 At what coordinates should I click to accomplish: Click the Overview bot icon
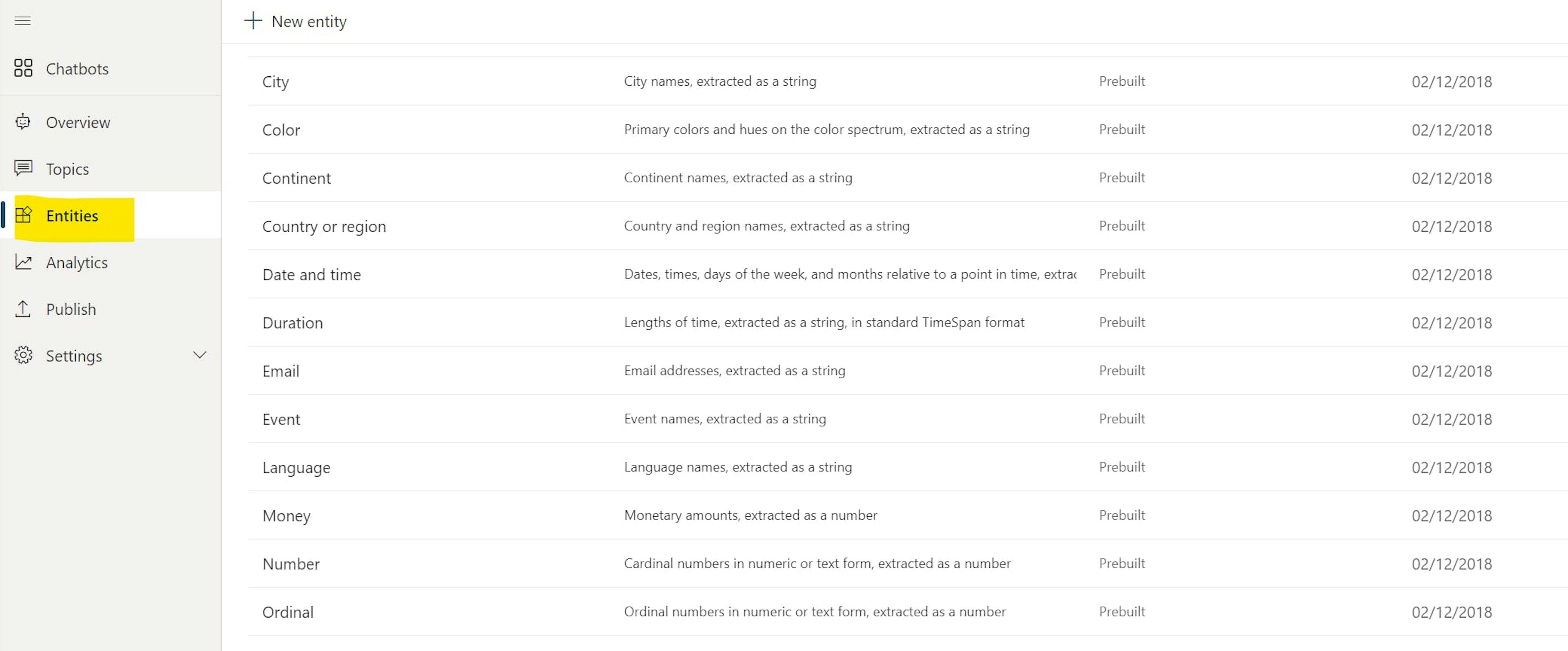pos(23,122)
